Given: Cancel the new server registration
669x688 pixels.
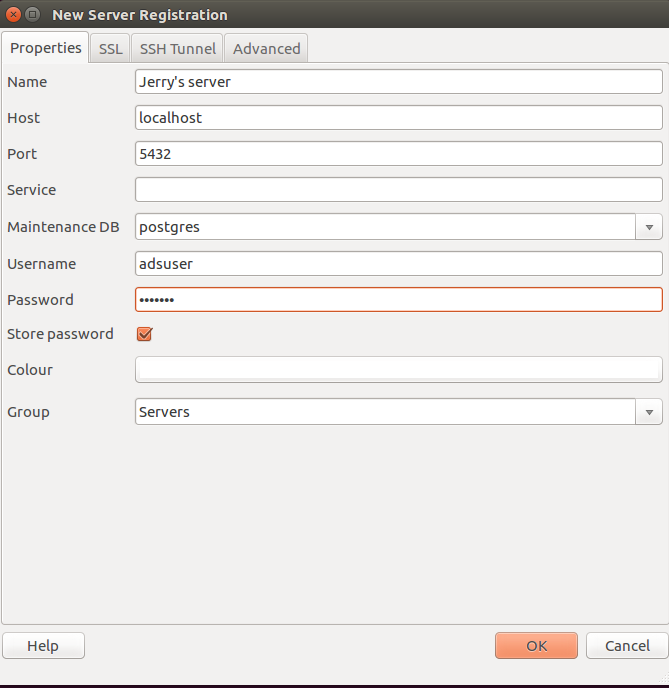Looking at the screenshot, I should pos(627,645).
